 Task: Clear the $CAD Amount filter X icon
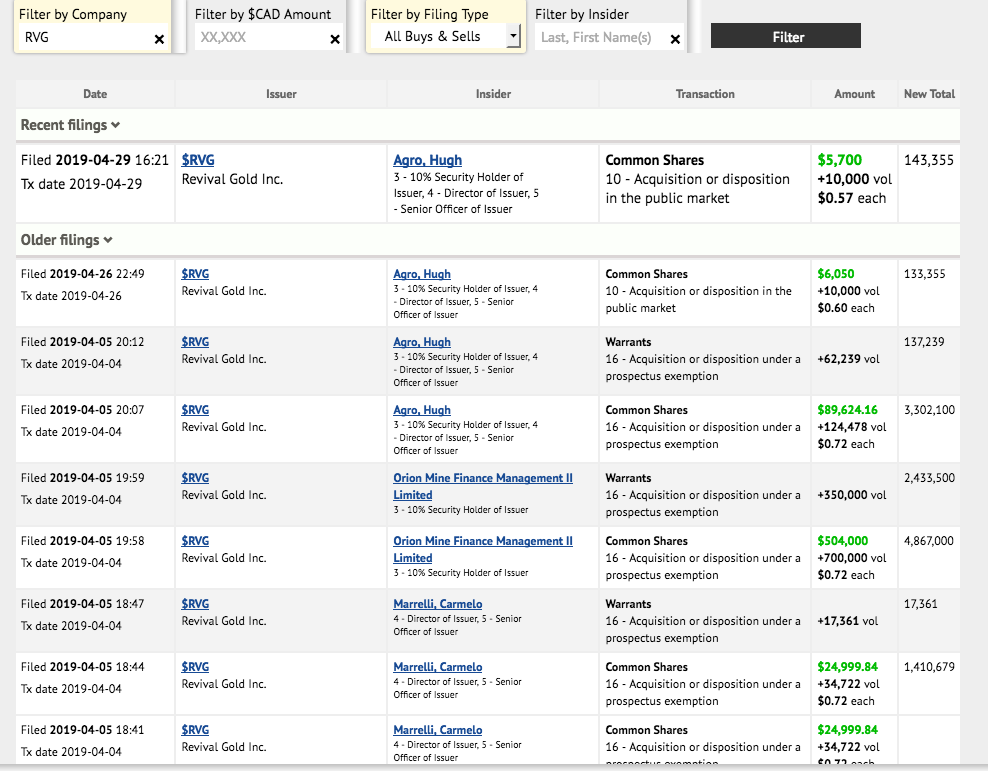[x=334, y=39]
